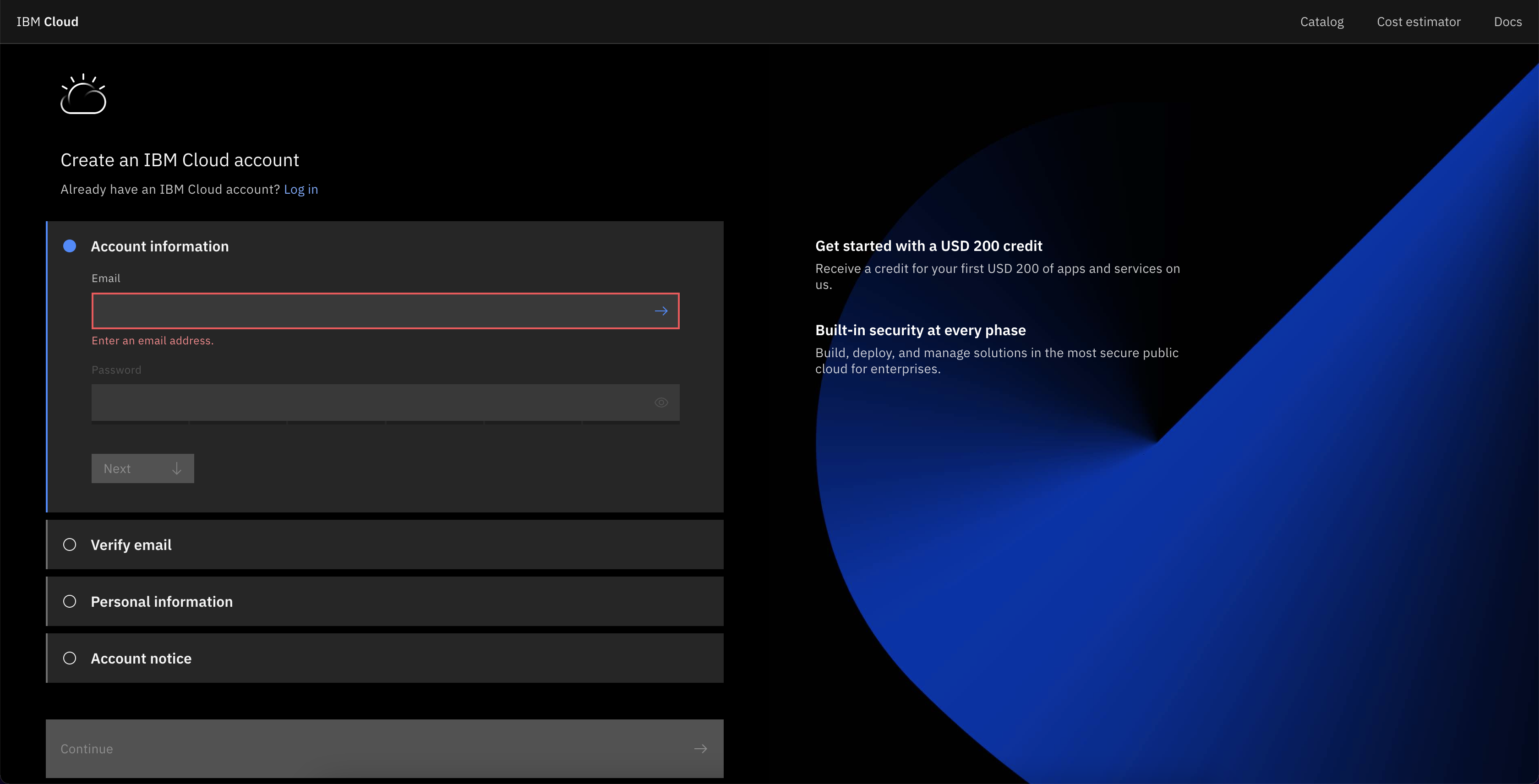Click the Account notice step circle

pyautogui.click(x=70, y=658)
